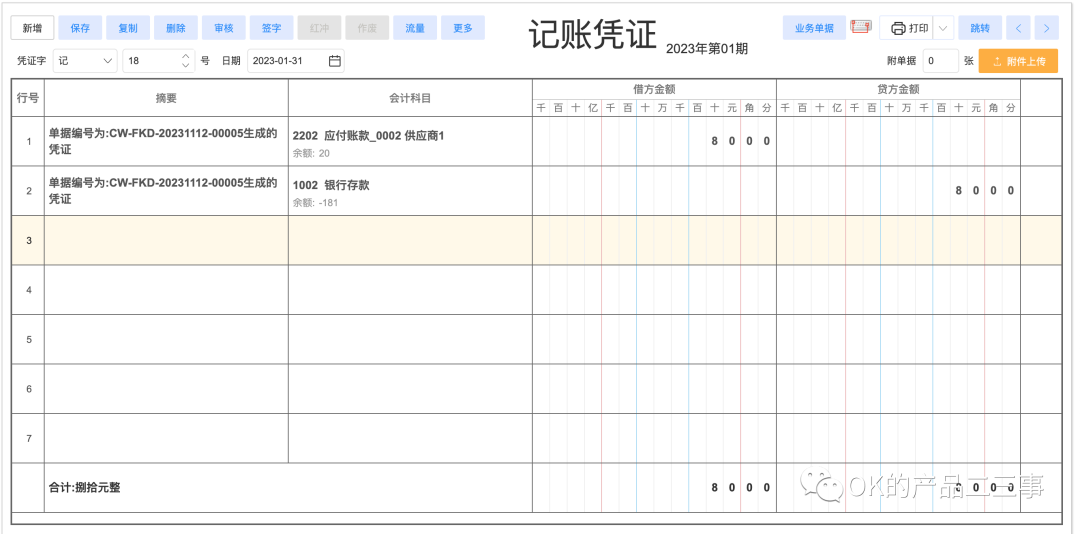Open the dropdown arrow beside 打印

coord(944,28)
